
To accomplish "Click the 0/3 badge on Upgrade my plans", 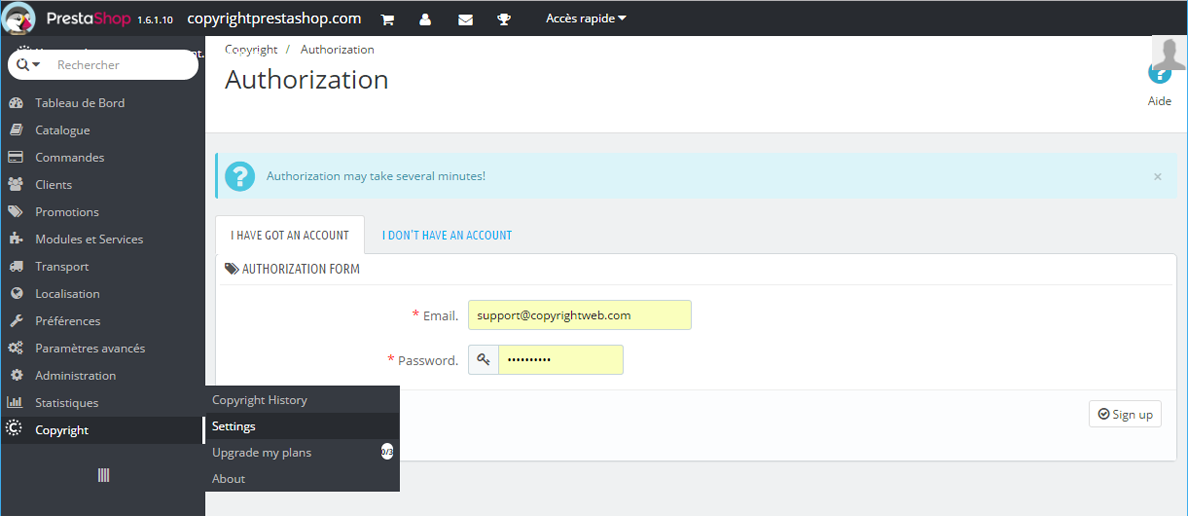I will tap(387, 452).
